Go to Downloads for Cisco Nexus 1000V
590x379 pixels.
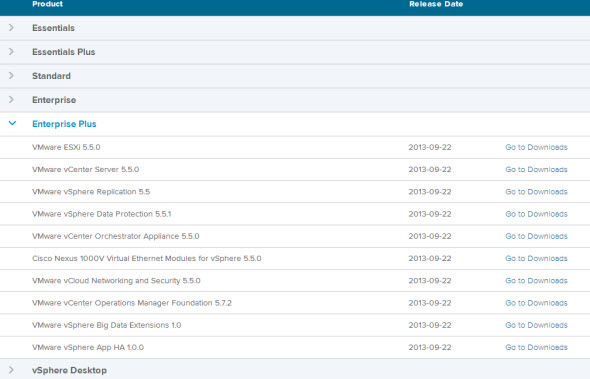point(536,258)
